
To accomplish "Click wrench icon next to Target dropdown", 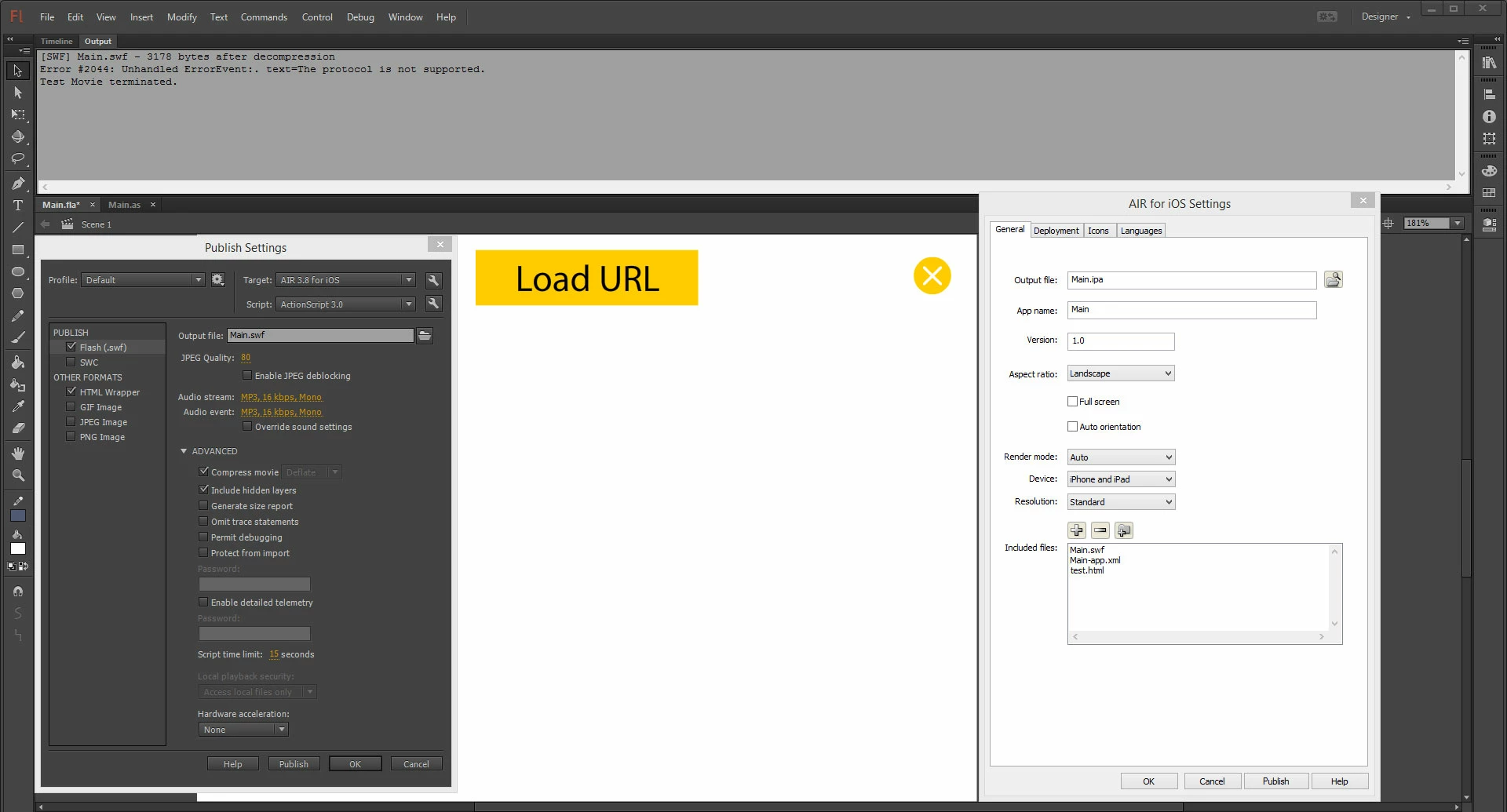I will (433, 280).
